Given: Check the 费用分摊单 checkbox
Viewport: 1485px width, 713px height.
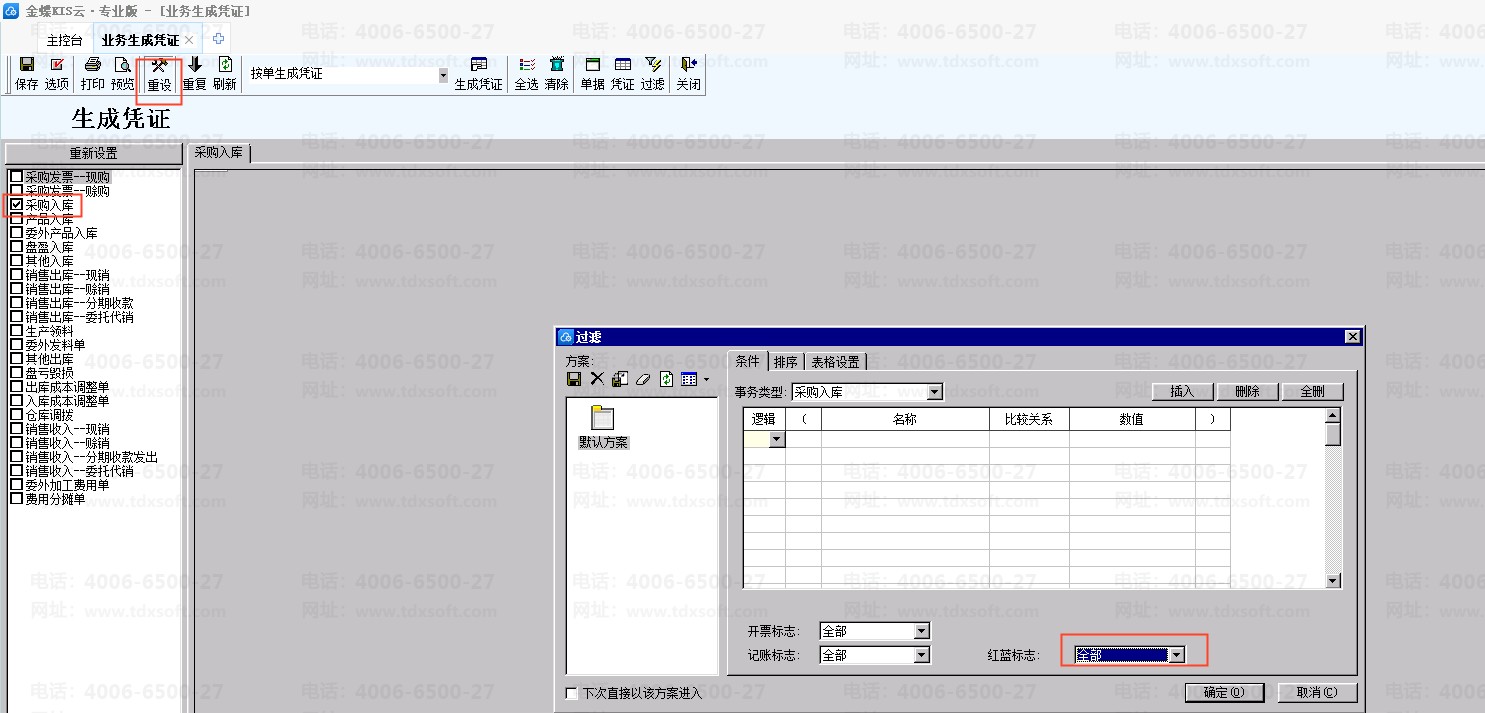Looking at the screenshot, I should [x=16, y=499].
